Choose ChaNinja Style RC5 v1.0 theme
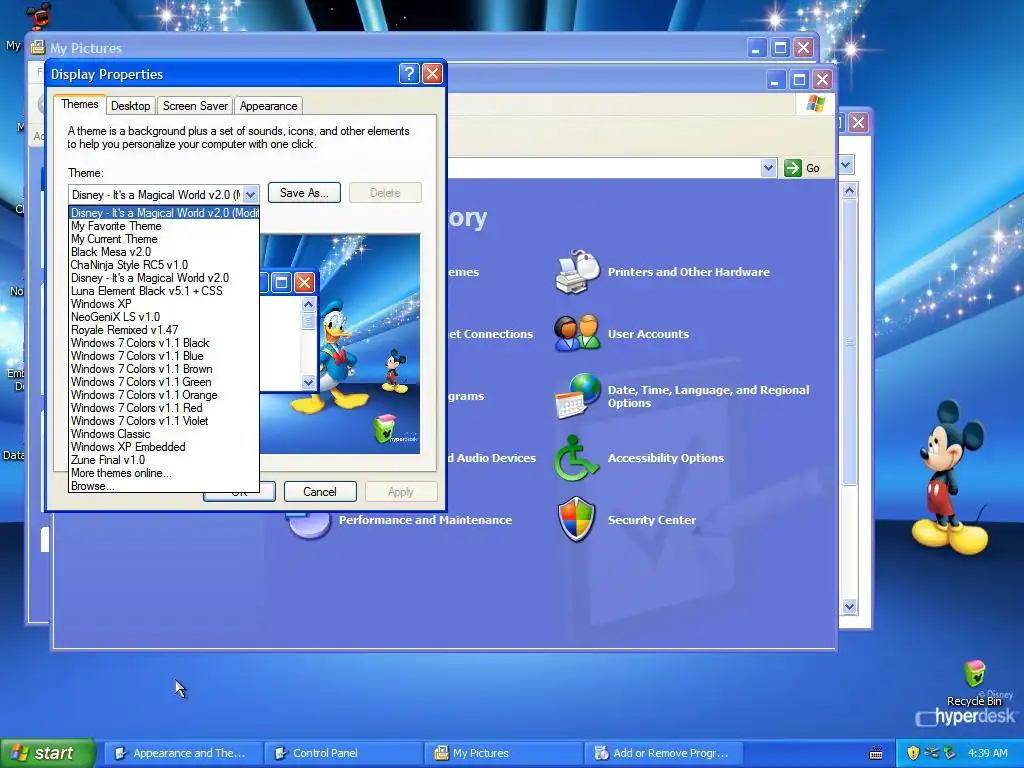 (164, 265)
